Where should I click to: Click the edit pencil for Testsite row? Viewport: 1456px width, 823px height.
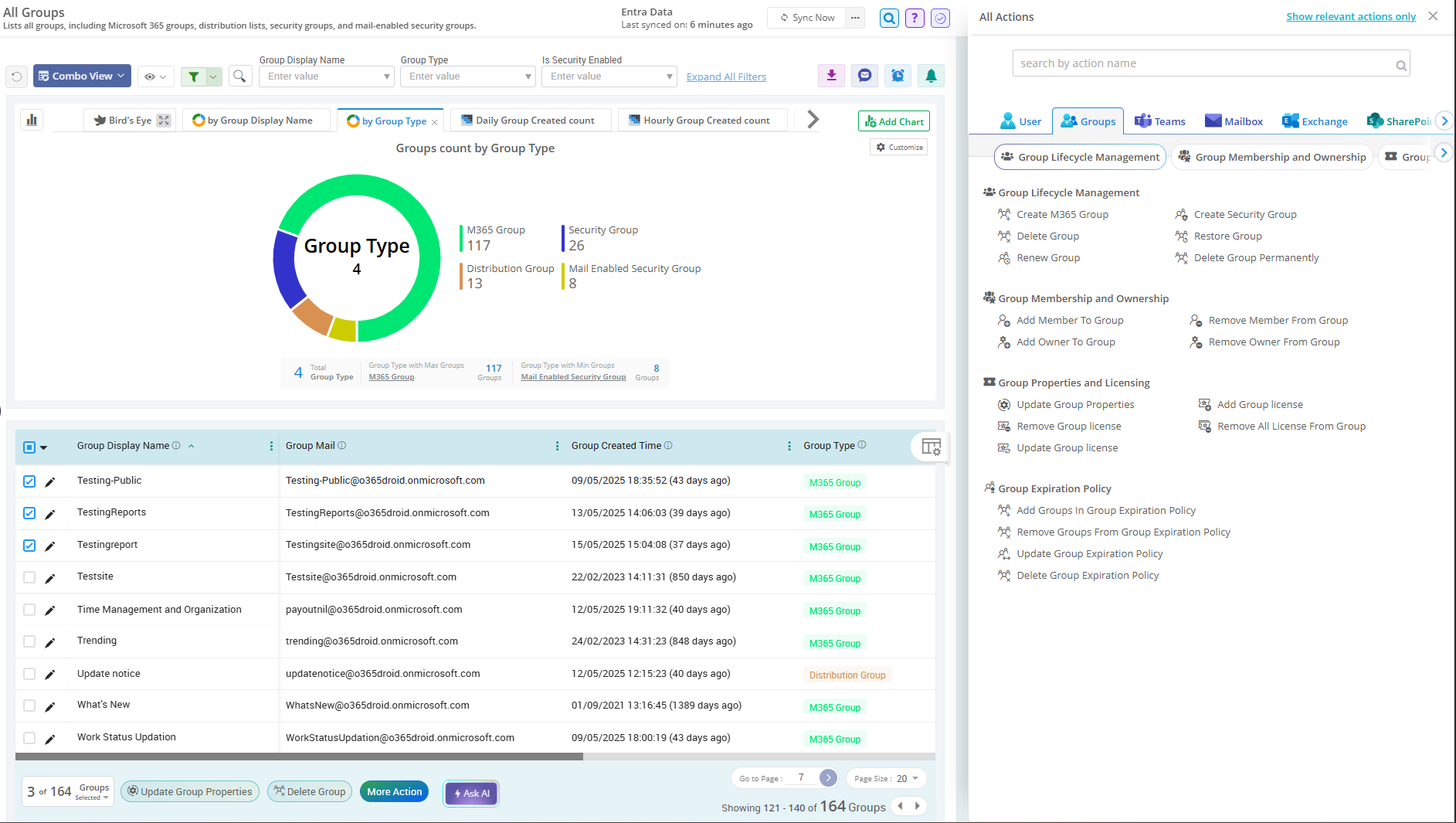(x=50, y=578)
